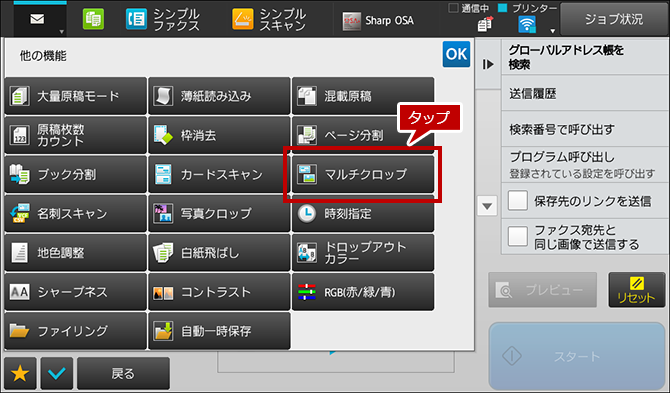Tap the プレビュー button
Screen dimensions: 670x393
pos(543,290)
